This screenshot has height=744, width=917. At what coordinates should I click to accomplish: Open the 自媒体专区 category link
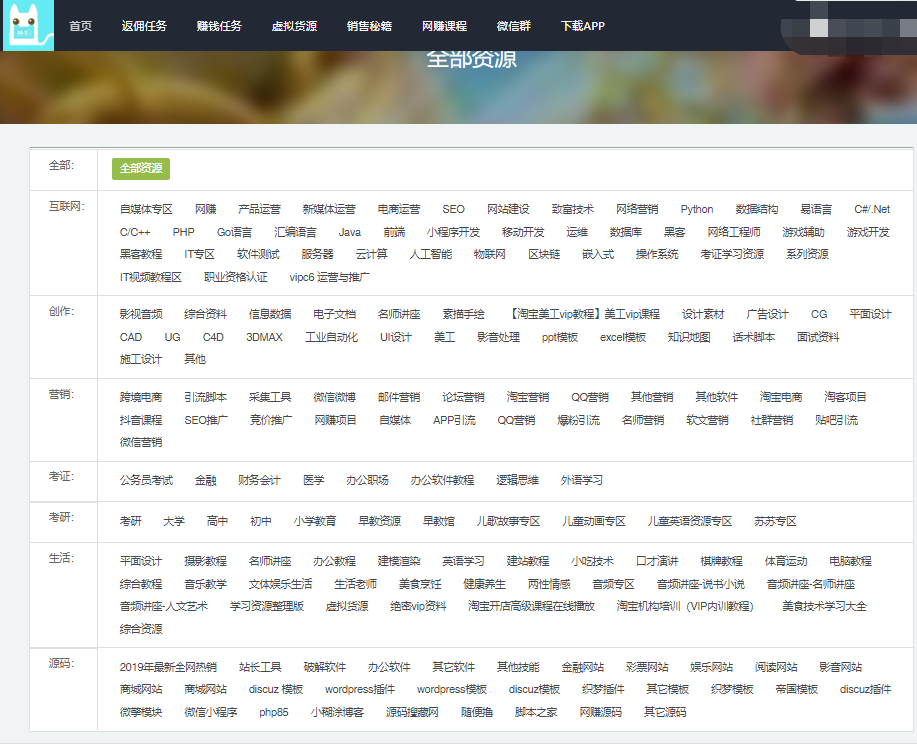146,209
